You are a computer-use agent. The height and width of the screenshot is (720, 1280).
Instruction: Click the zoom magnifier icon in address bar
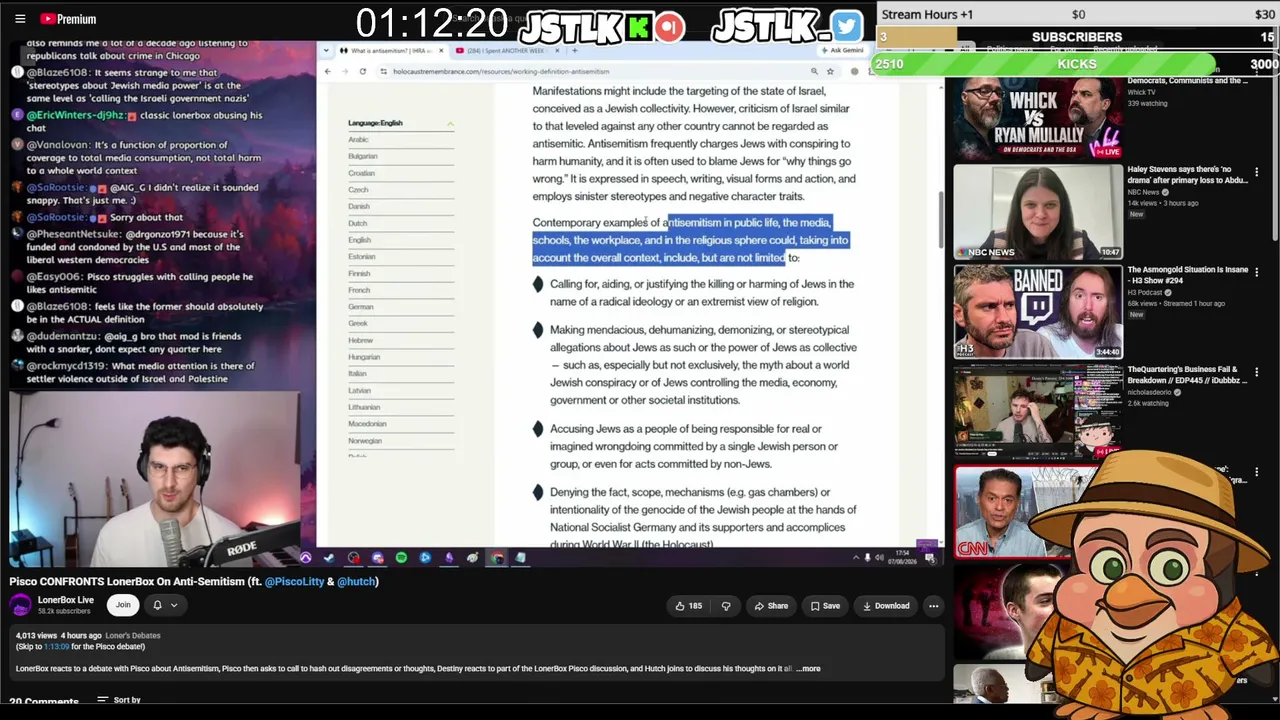tap(814, 72)
